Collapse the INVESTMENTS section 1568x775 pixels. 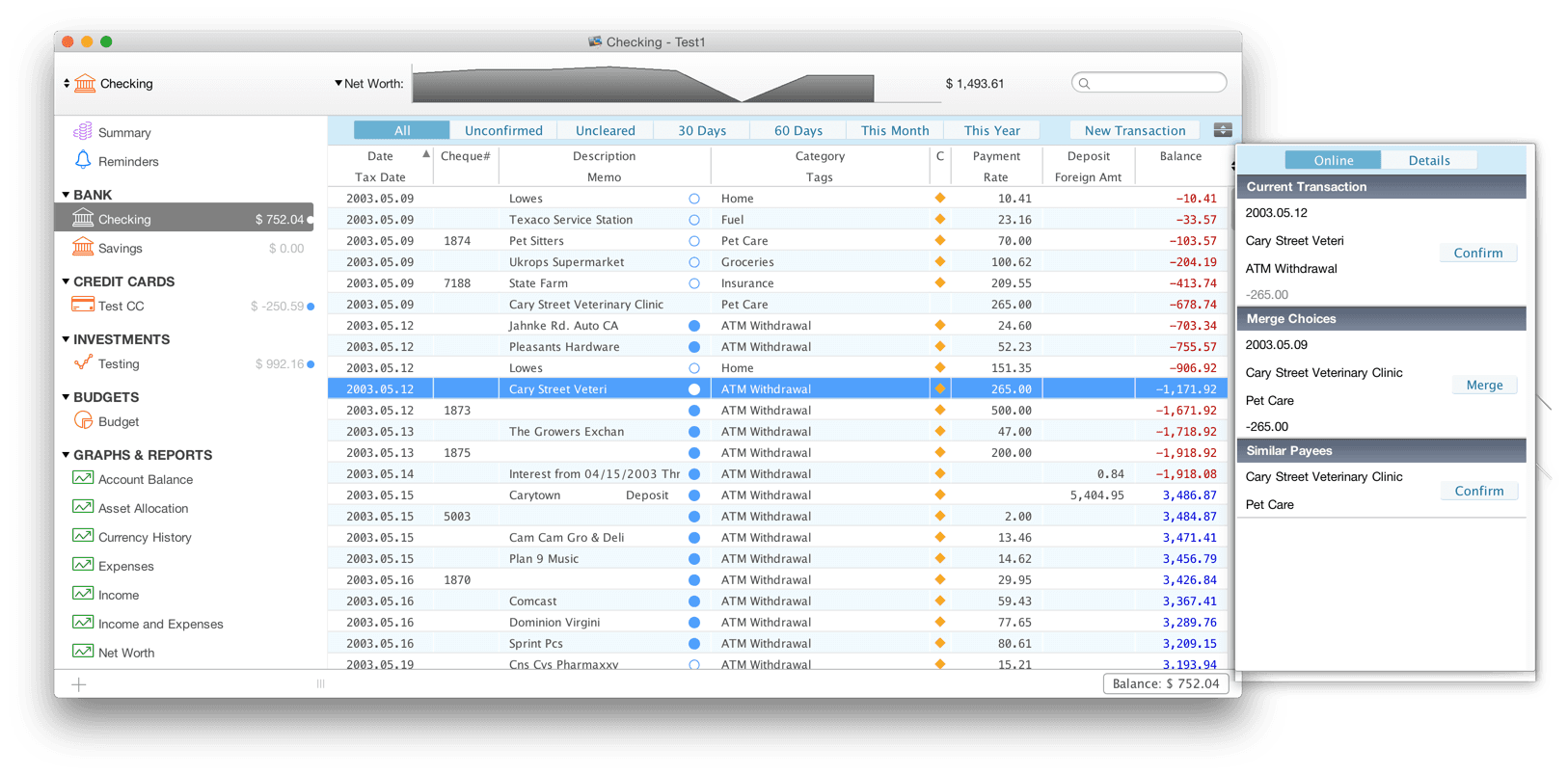click(x=66, y=339)
